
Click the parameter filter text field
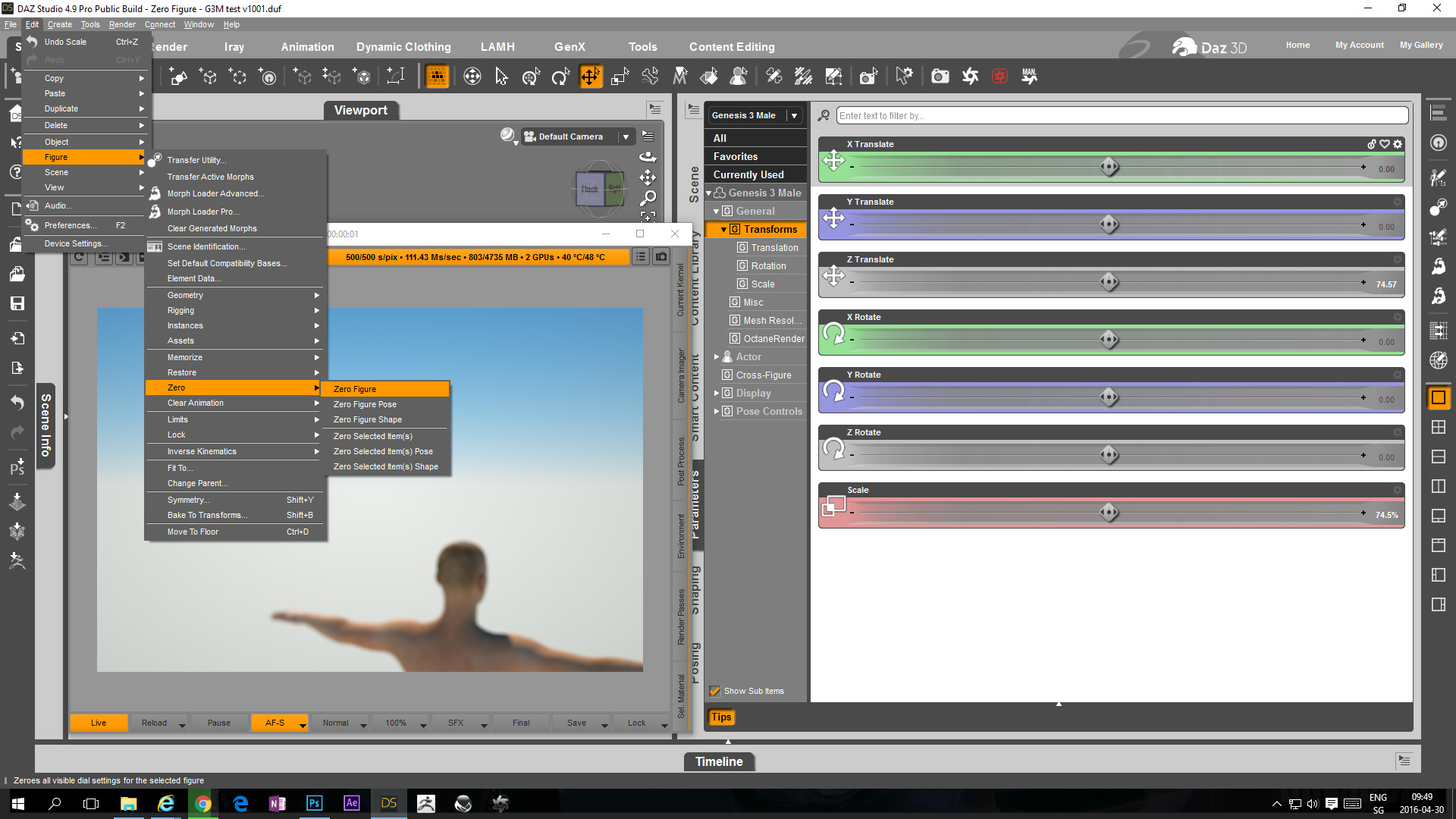[x=1122, y=116]
